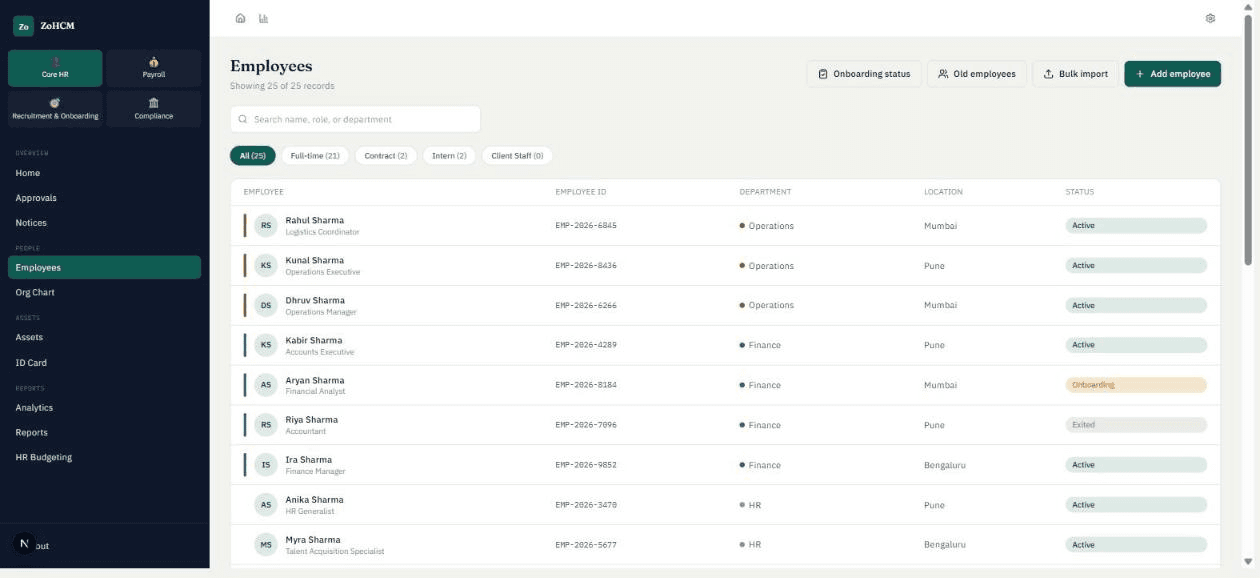The height and width of the screenshot is (578, 1260).
Task: Open Approvals in the sidebar
Action: tap(104, 198)
